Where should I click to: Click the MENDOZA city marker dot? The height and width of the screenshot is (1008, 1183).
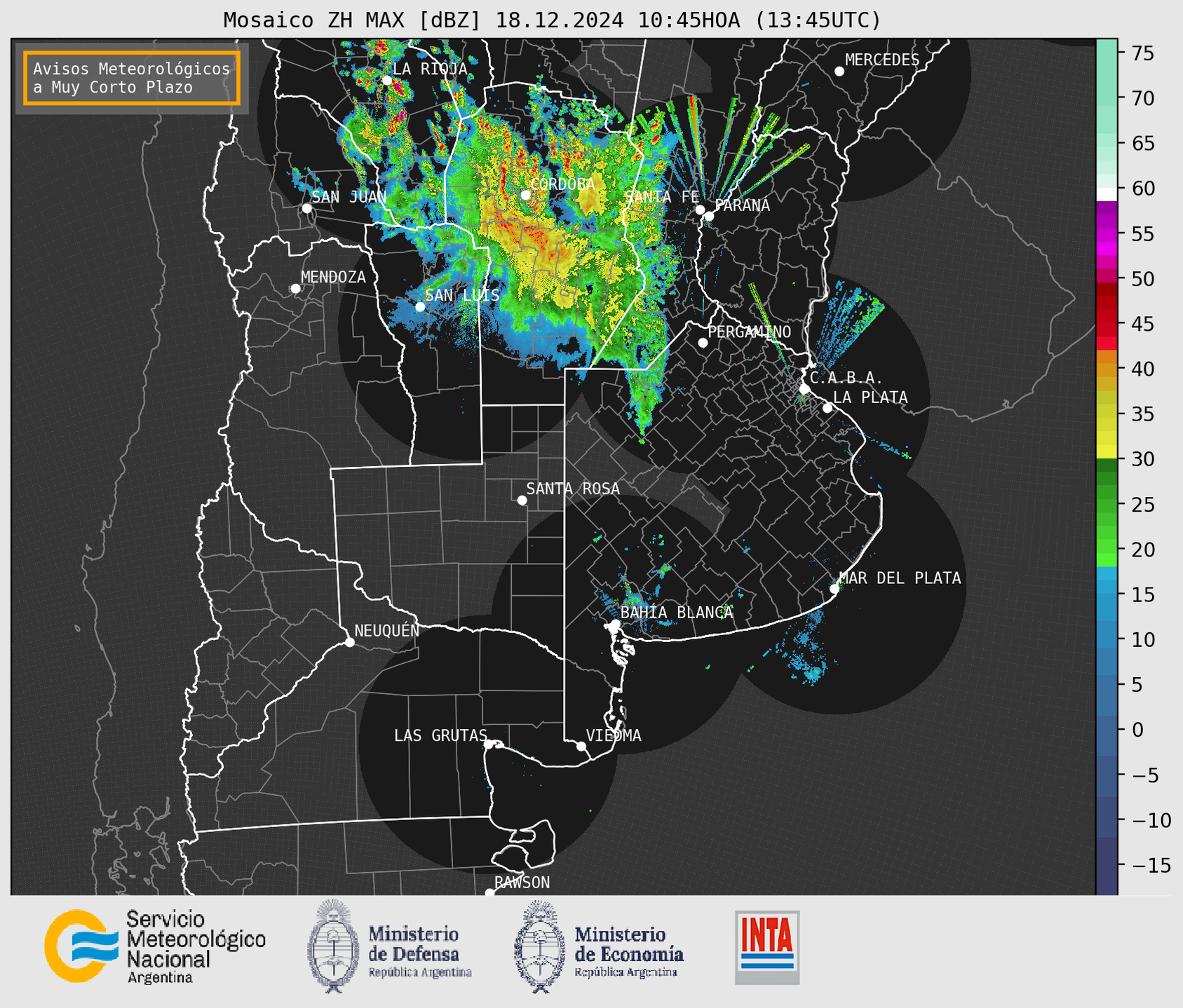[x=296, y=289]
